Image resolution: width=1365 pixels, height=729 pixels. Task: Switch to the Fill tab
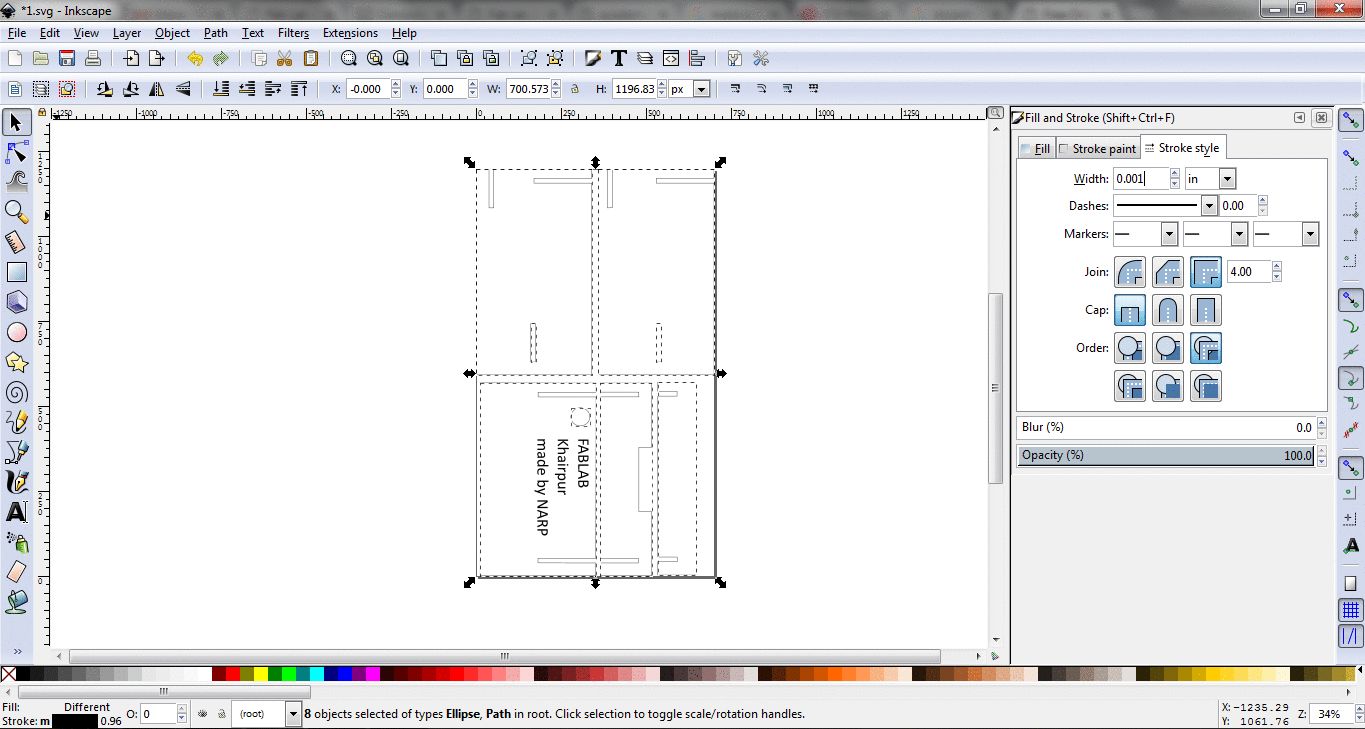pos(1035,148)
